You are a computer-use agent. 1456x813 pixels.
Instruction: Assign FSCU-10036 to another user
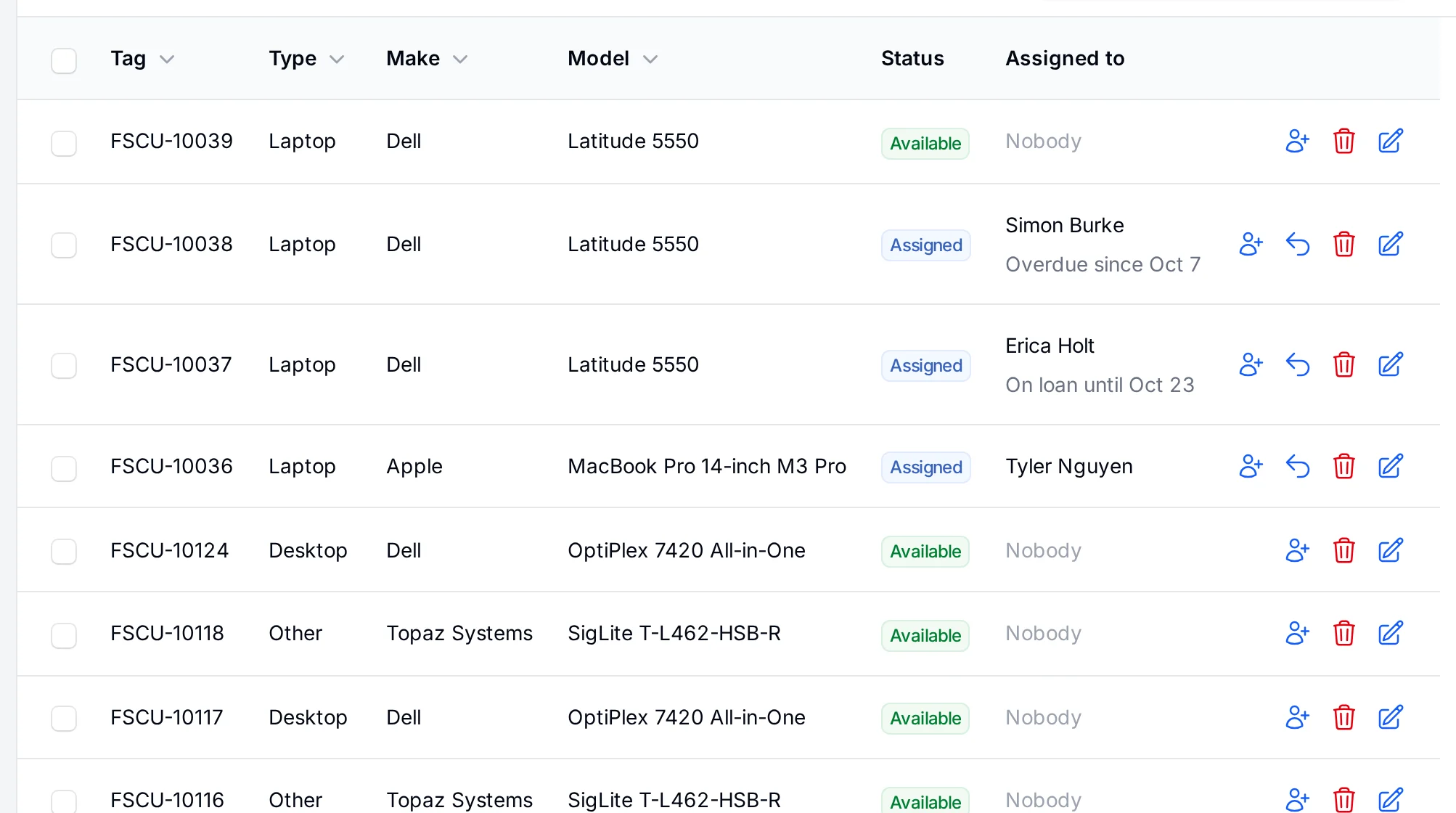(1251, 466)
